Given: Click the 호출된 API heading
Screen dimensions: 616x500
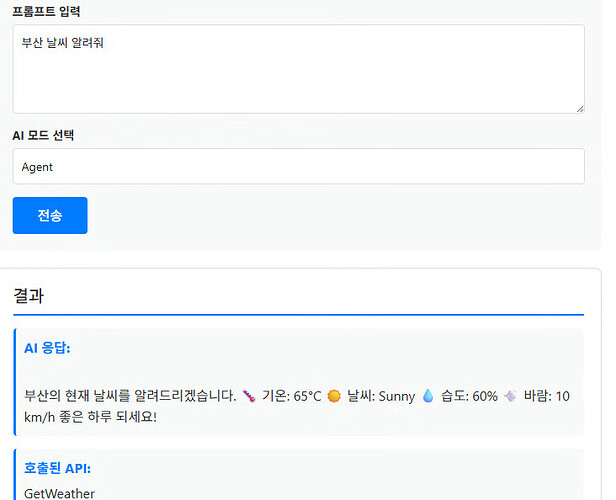Looking at the screenshot, I should coord(58,468).
